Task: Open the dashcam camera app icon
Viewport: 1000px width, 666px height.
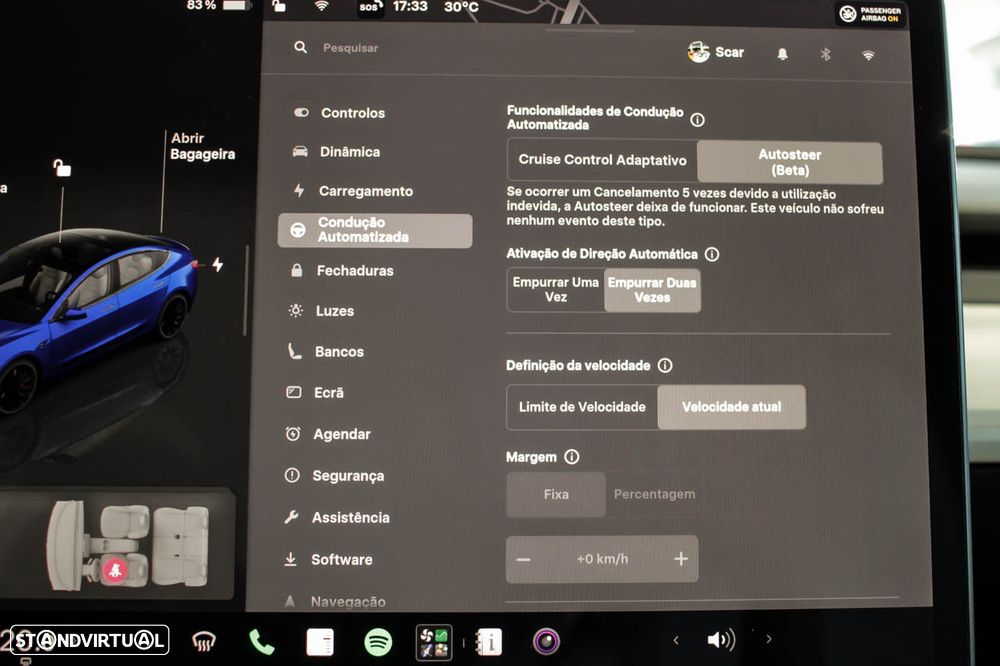Action: point(547,642)
